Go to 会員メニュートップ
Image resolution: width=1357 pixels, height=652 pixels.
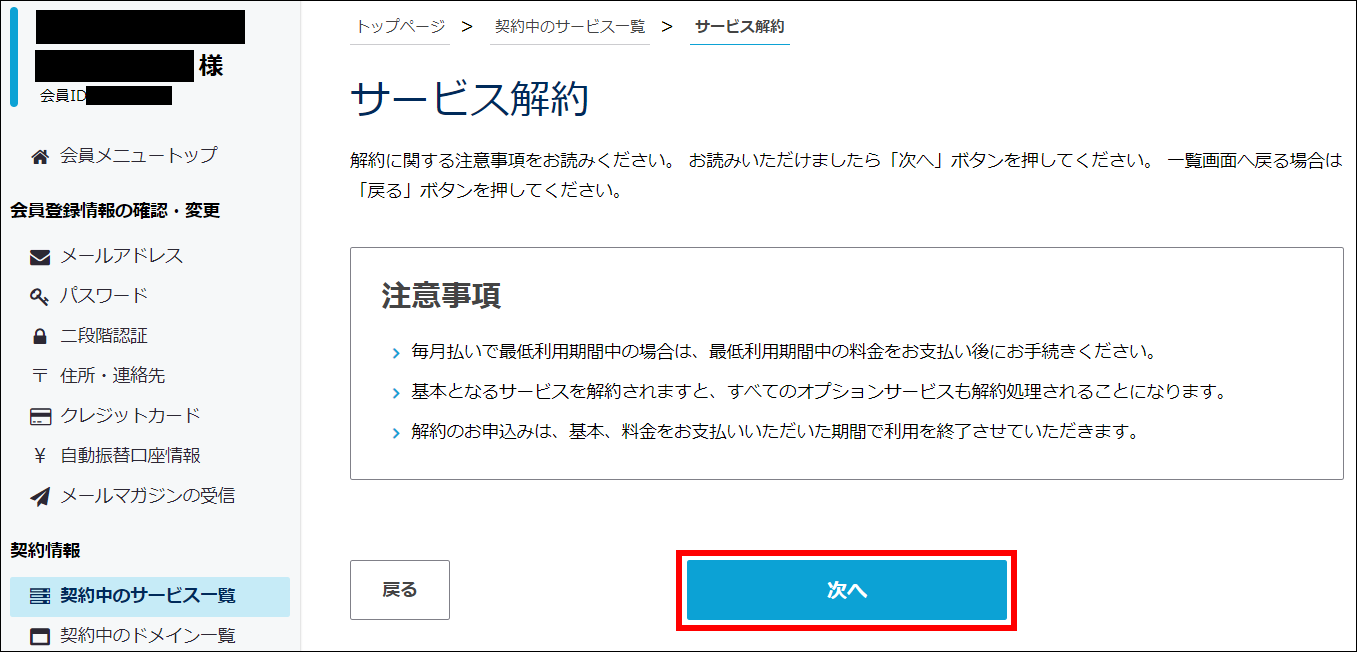(138, 156)
